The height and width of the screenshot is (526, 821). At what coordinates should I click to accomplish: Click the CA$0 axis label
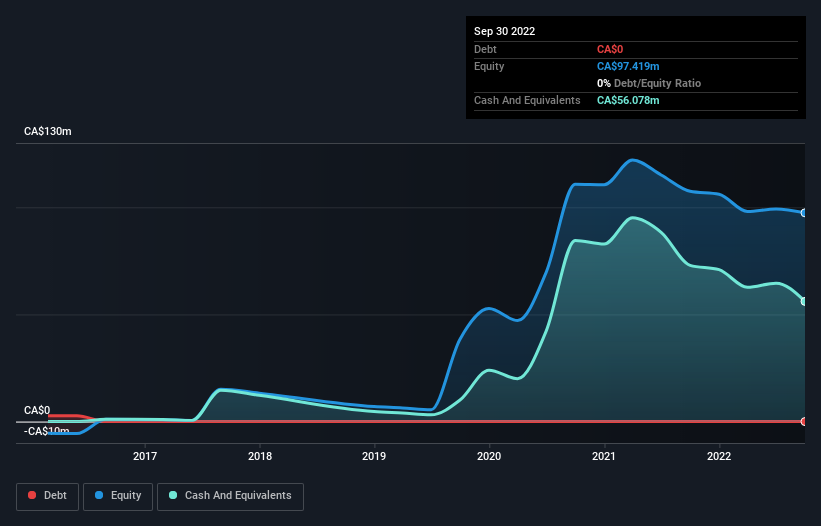(37, 410)
